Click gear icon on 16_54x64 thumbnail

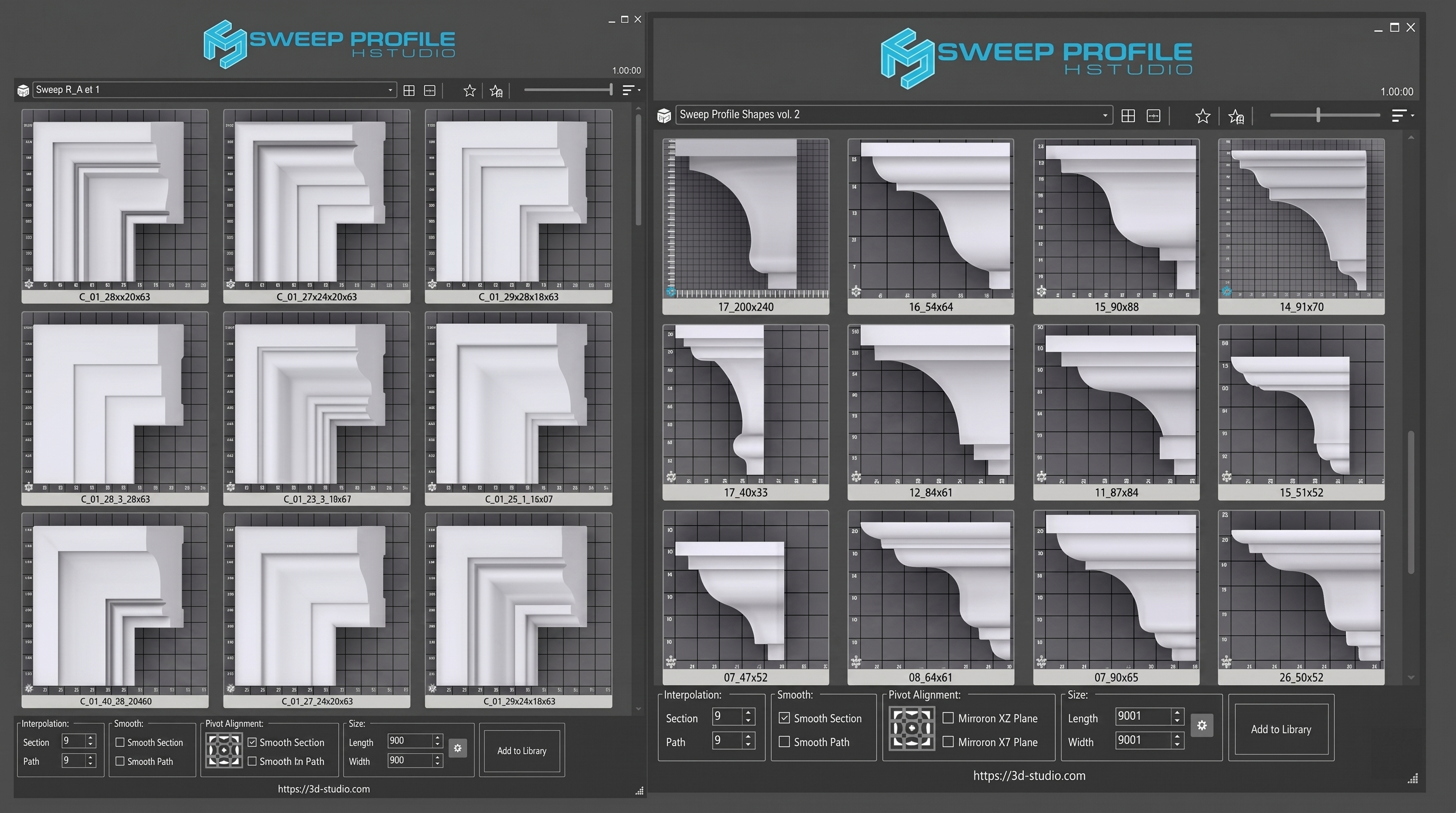pos(856,291)
